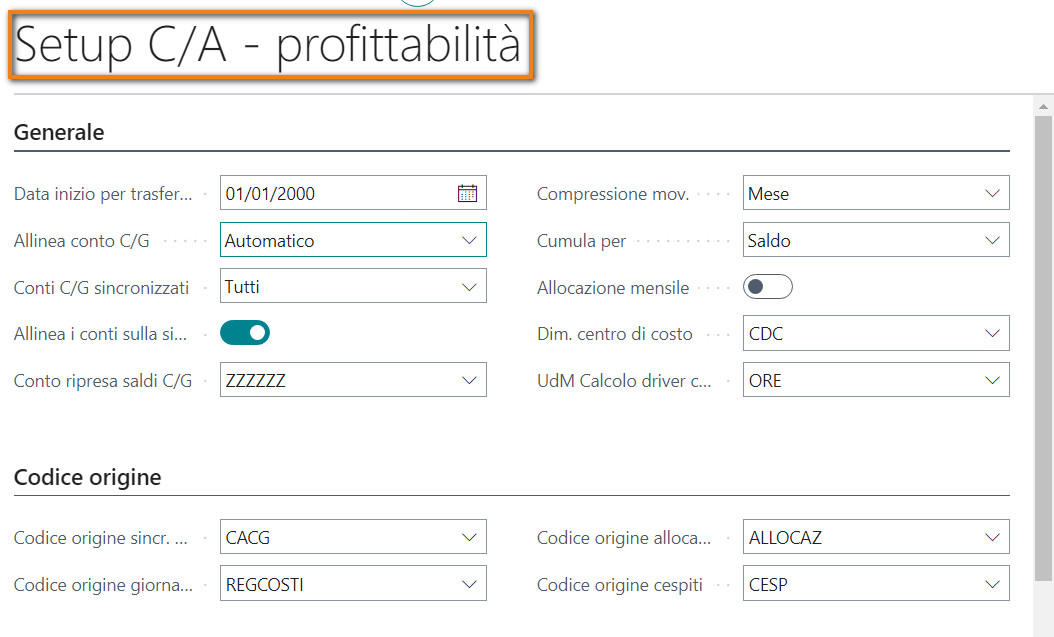Open Conti C/G sincronizzati dropdown
1054x637 pixels.
(469, 287)
